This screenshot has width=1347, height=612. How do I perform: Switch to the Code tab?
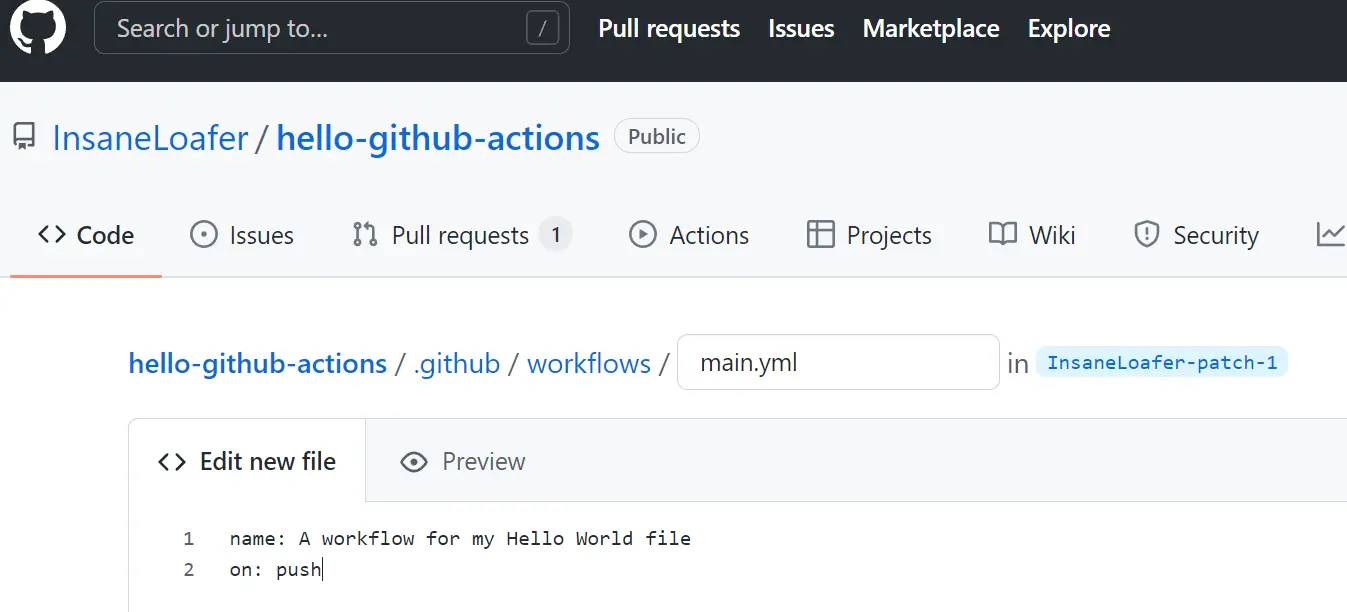86,235
